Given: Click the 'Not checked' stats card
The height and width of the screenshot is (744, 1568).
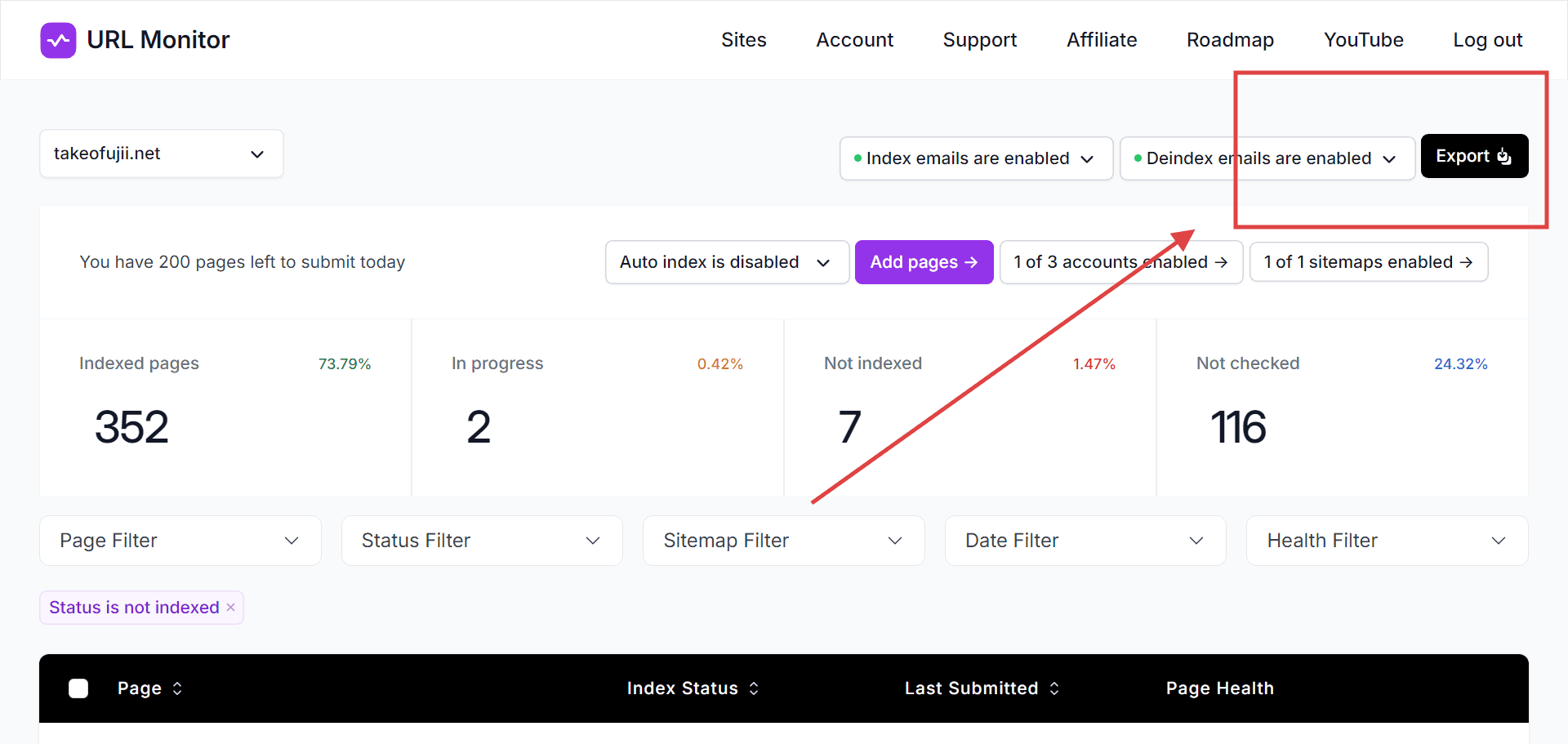Looking at the screenshot, I should pos(1342,406).
